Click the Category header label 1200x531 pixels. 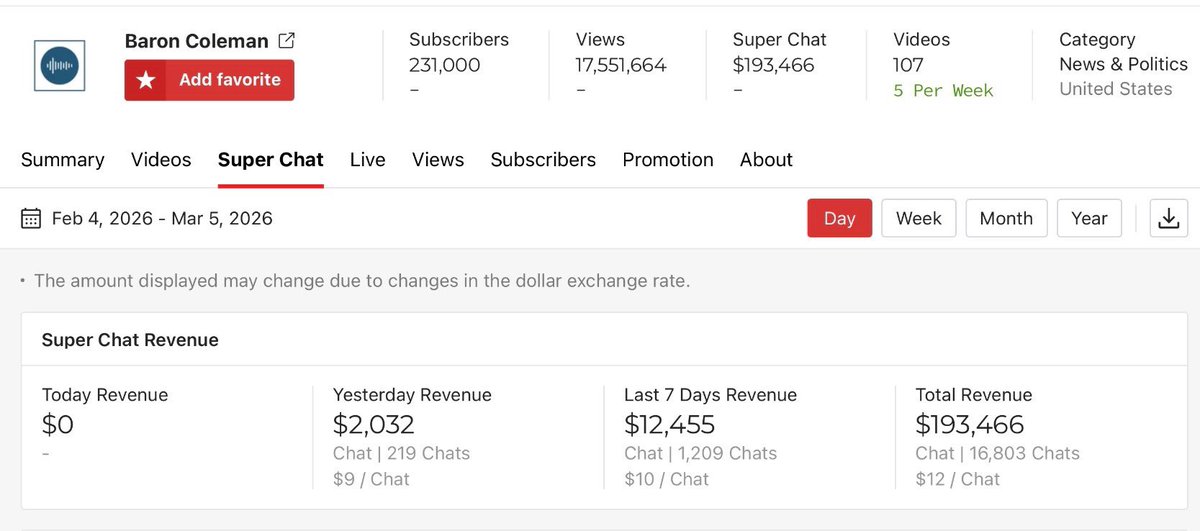click(1097, 40)
